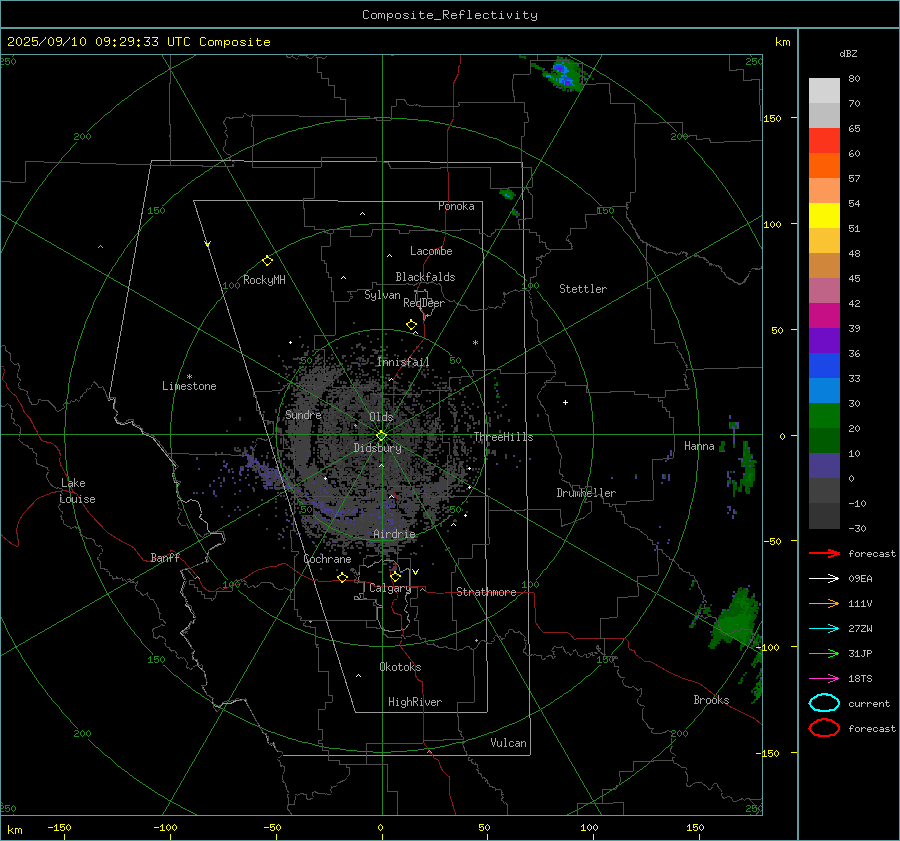Click the yellow diamond marker below Cochrane
This screenshot has height=841, width=900.
pos(342,577)
